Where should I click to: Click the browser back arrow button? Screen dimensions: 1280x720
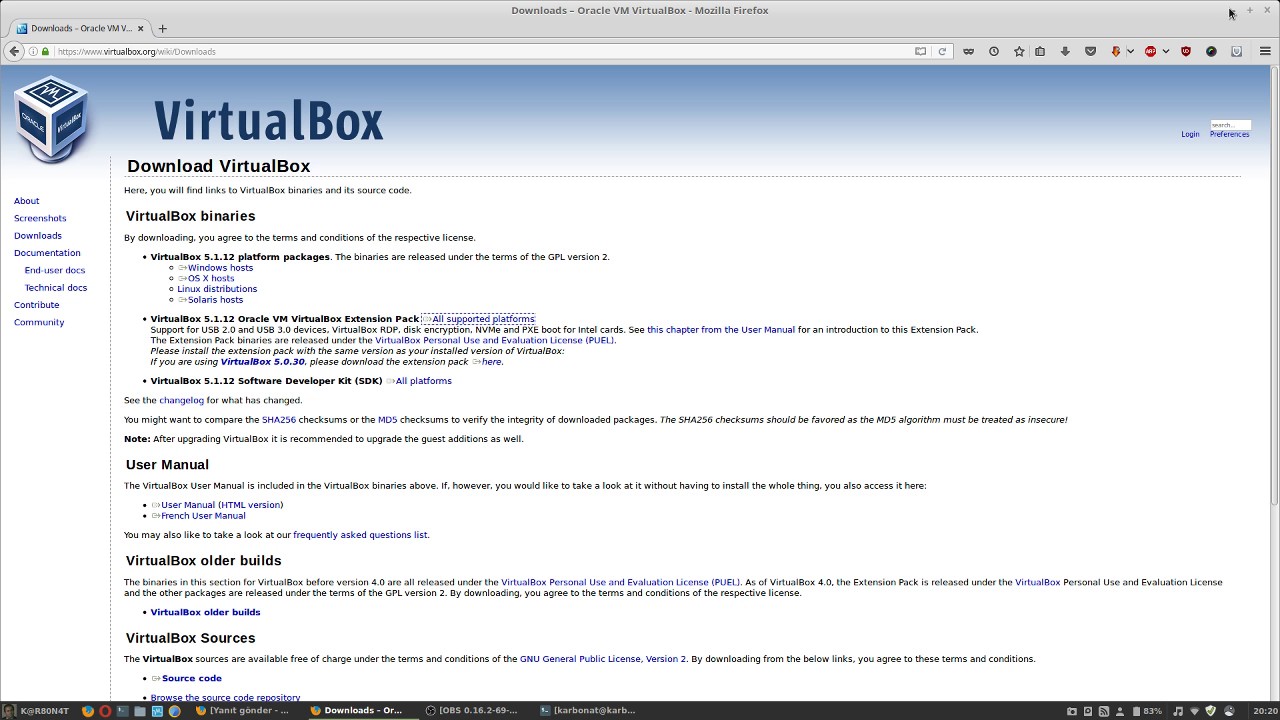[13, 51]
